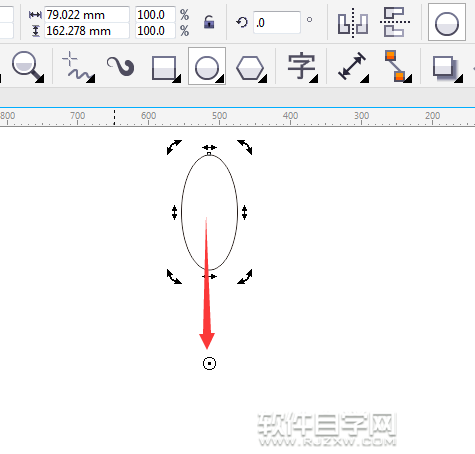Open the Polygon tool flyout arrow
The height and width of the screenshot is (454, 475).
pos(263,79)
